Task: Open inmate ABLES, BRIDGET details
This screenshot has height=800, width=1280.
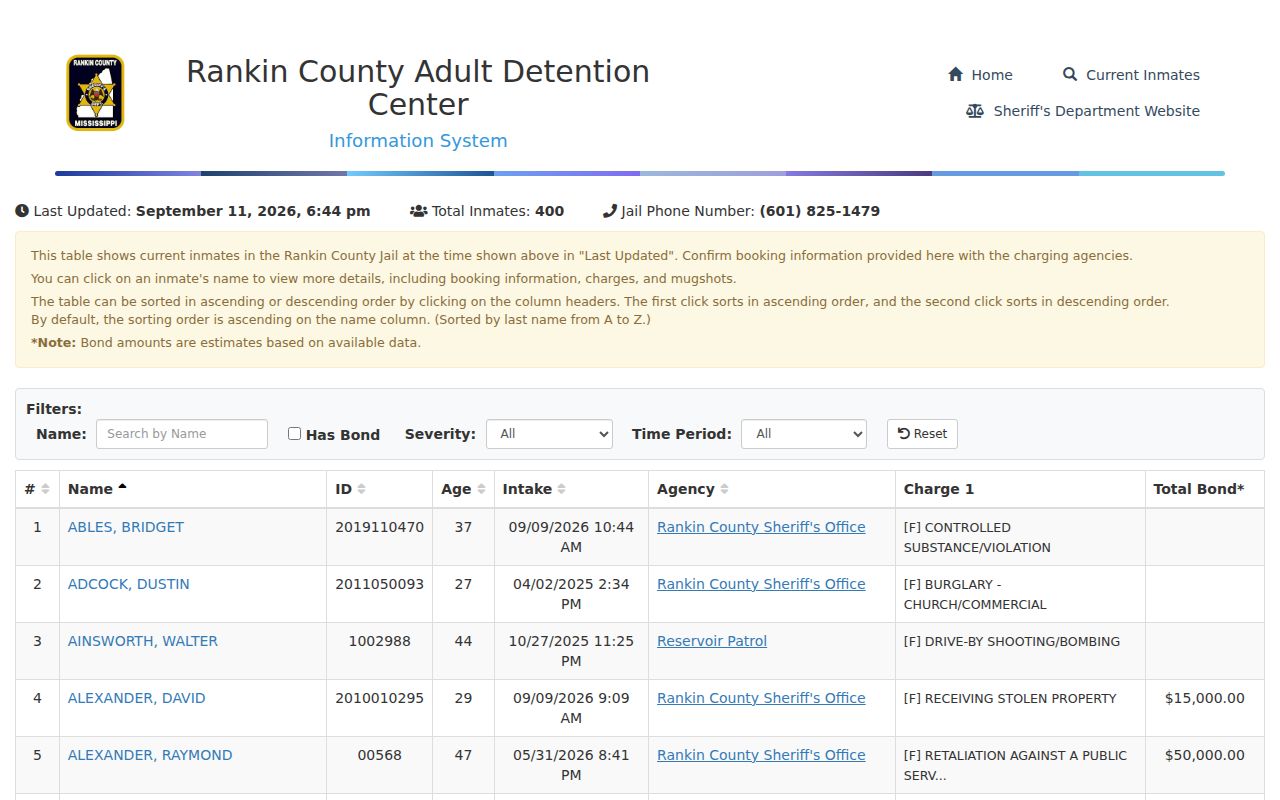Action: click(x=126, y=527)
